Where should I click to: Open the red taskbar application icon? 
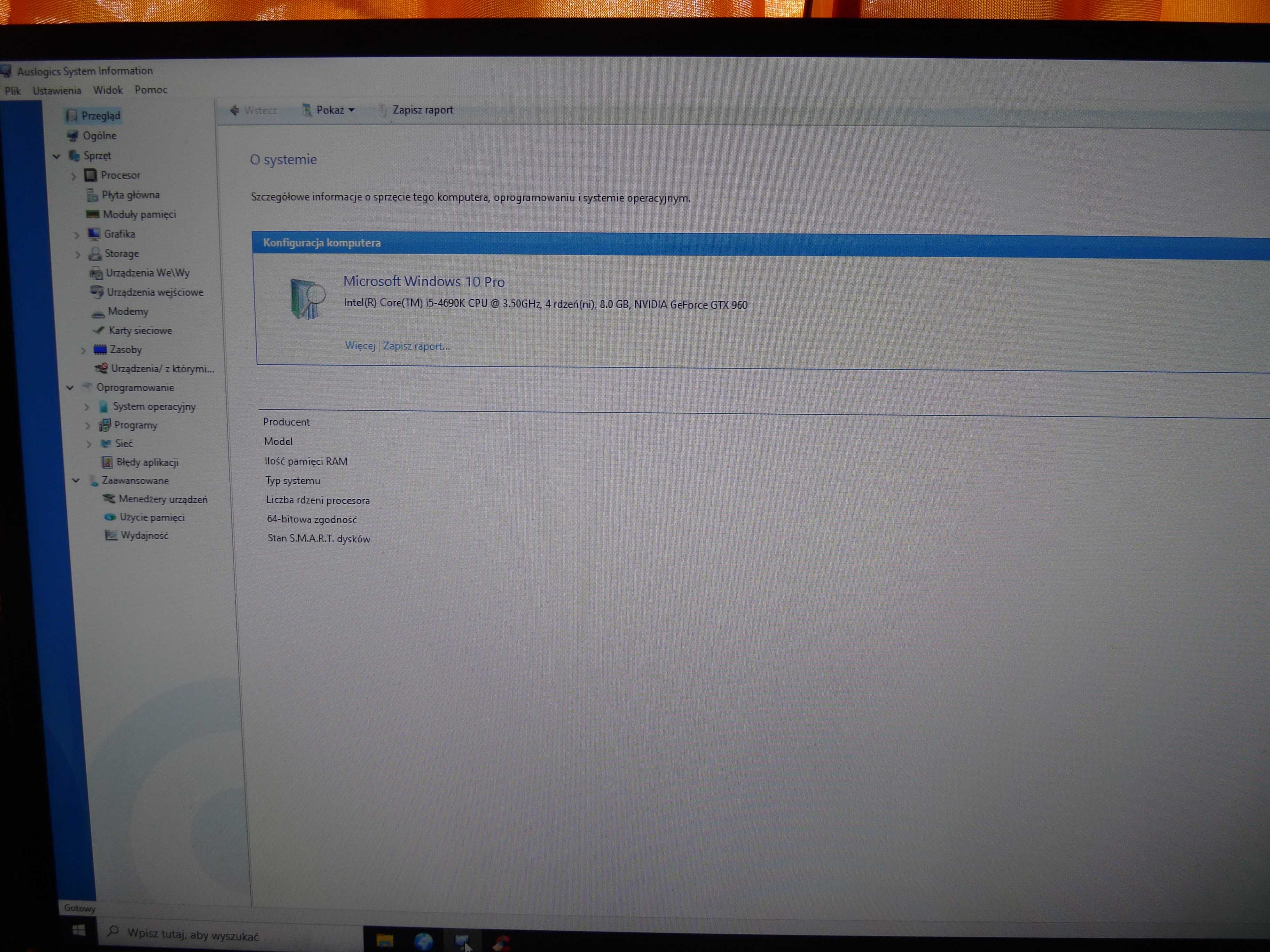501,943
